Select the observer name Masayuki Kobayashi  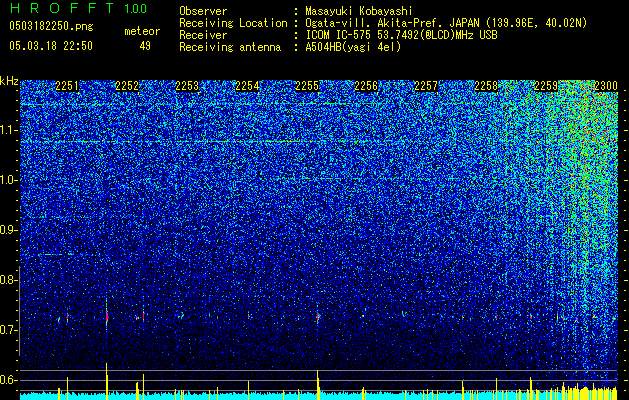click(359, 11)
